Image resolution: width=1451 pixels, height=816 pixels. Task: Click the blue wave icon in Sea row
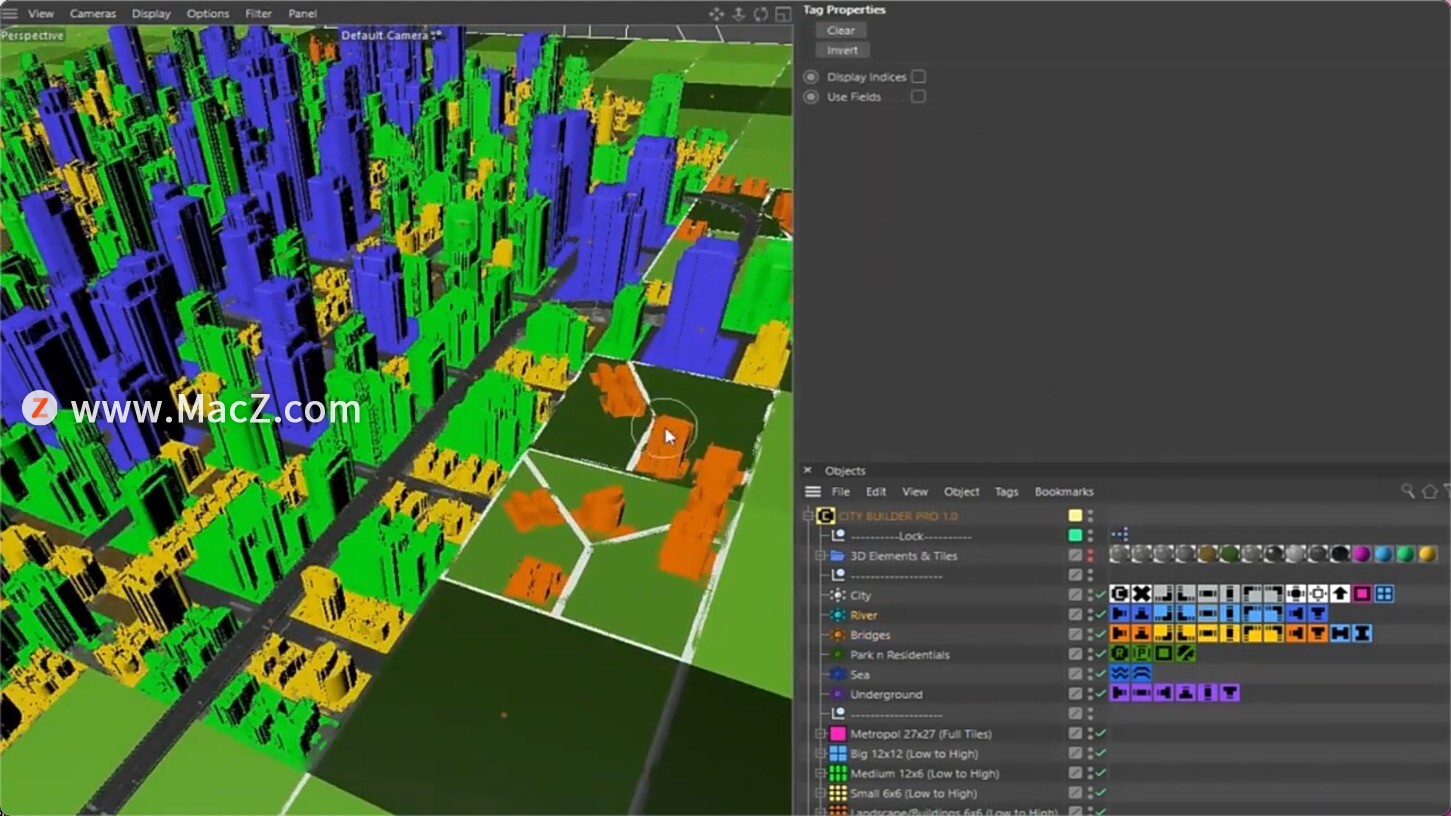(1120, 672)
